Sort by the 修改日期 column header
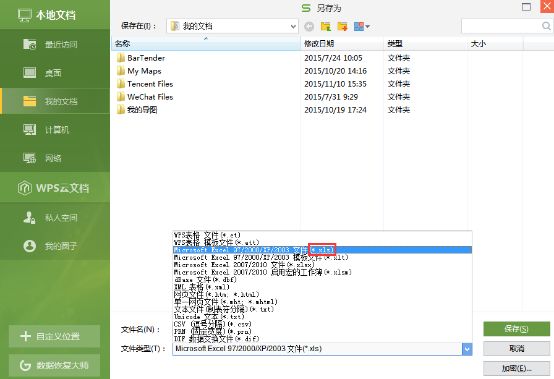Viewport: 554px width, 379px height. pyautogui.click(x=342, y=43)
